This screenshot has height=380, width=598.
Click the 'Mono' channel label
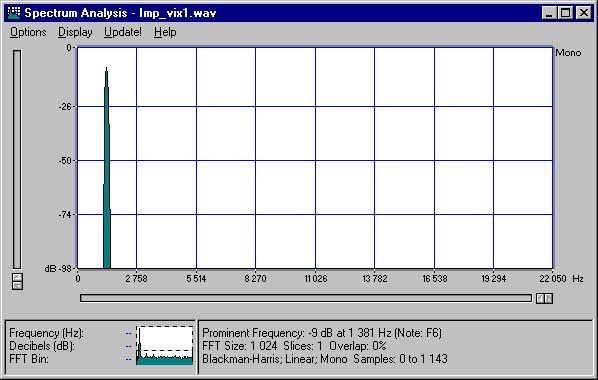568,53
